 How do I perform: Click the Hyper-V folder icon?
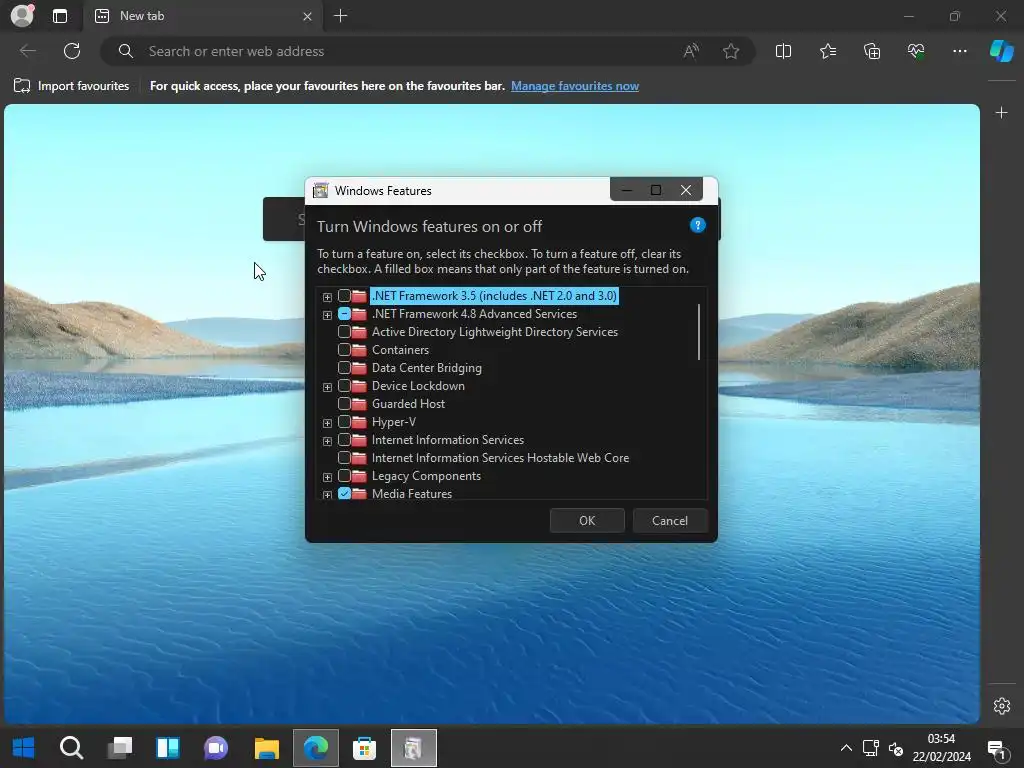tap(359, 422)
